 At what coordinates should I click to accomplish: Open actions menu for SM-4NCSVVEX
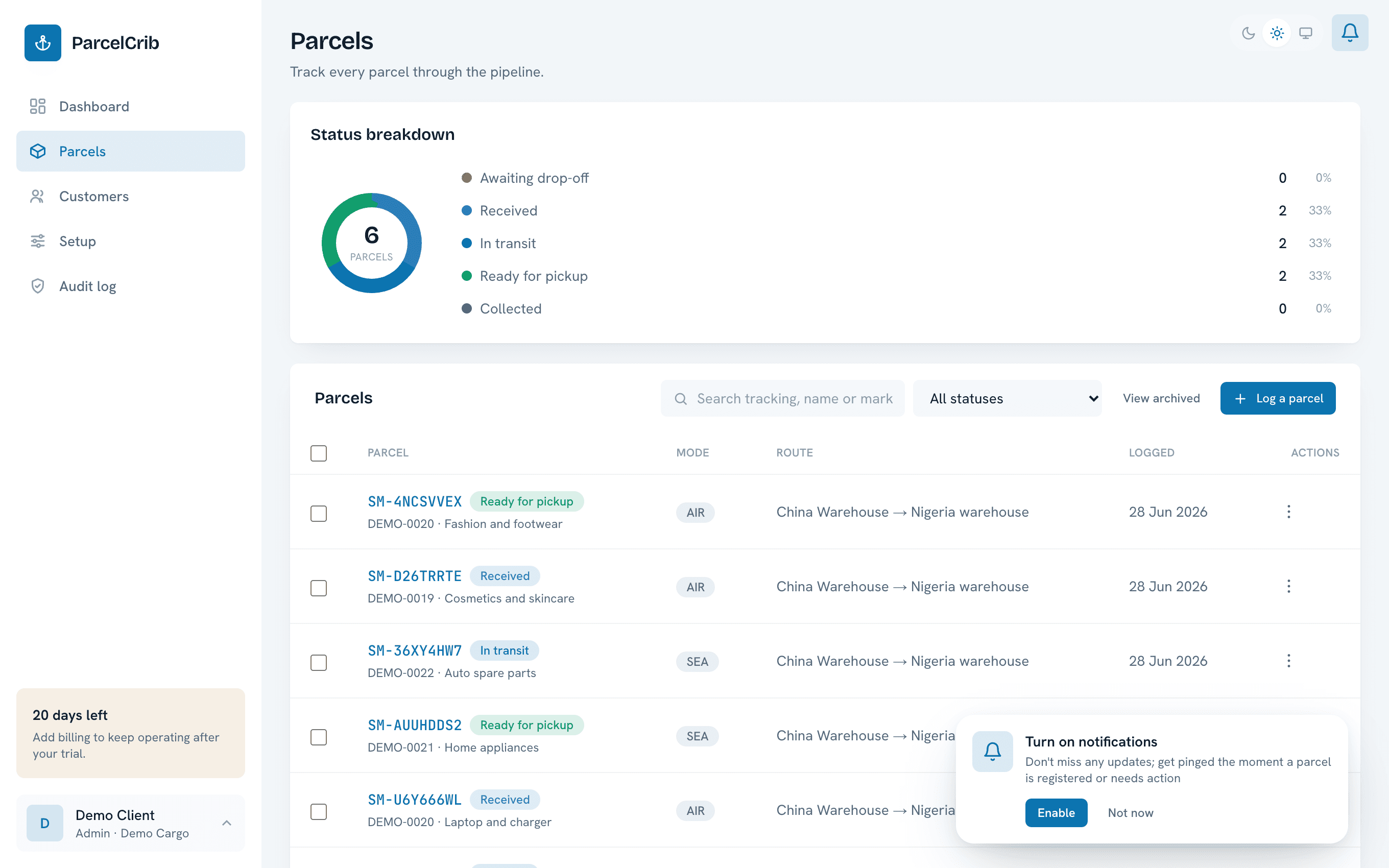(1288, 512)
